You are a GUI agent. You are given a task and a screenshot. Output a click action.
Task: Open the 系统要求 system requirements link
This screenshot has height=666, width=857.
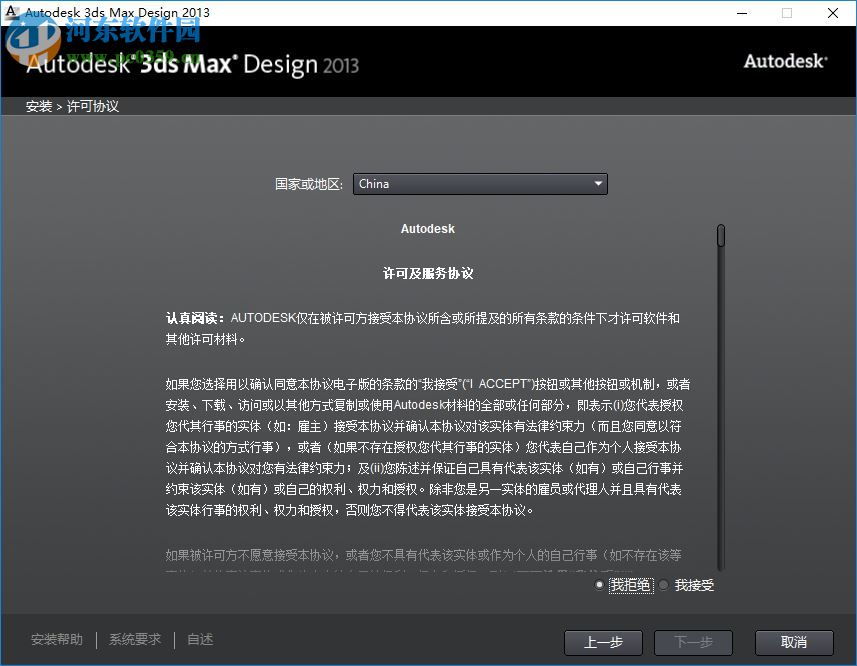(x=134, y=639)
